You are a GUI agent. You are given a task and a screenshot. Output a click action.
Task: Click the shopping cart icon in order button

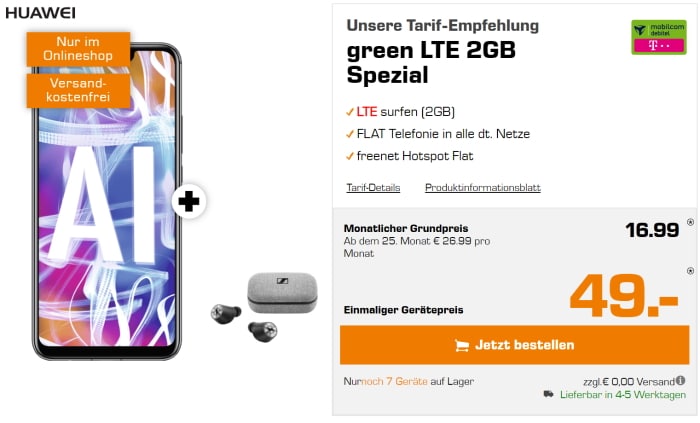tap(462, 345)
